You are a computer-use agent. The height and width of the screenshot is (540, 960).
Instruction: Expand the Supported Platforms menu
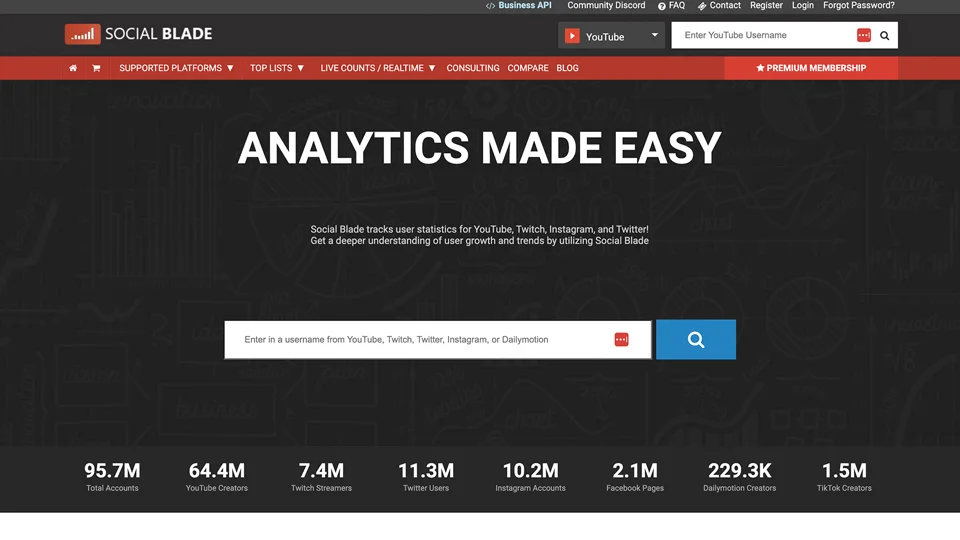click(176, 68)
